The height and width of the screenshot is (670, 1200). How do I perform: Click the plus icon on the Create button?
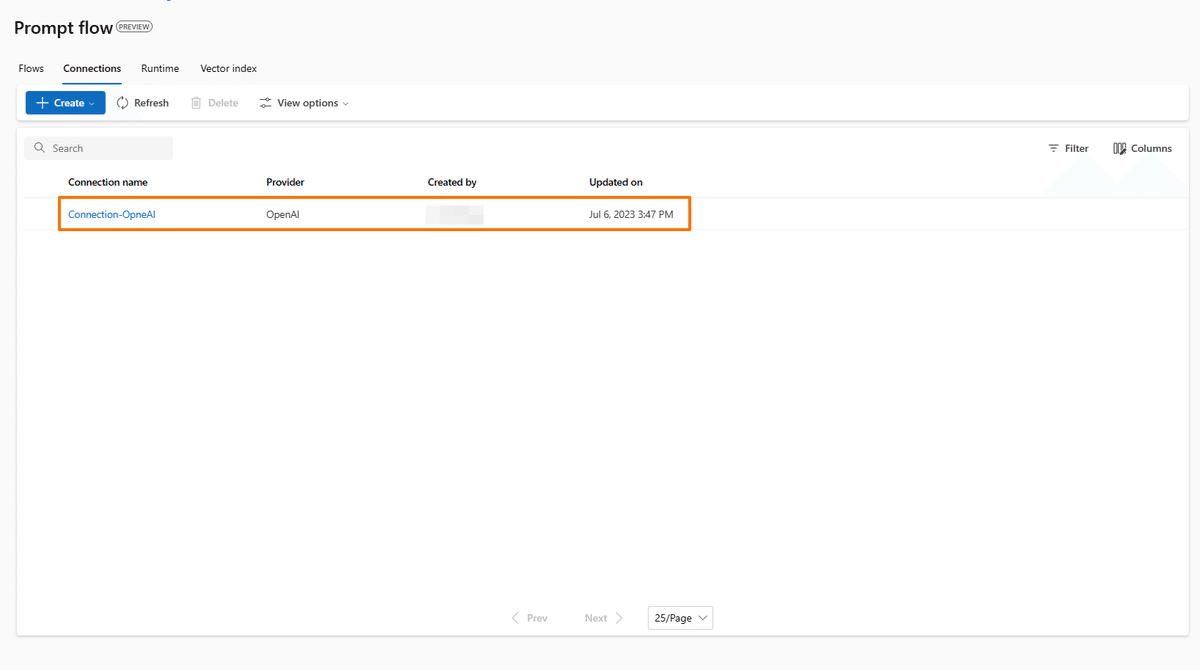click(41, 102)
